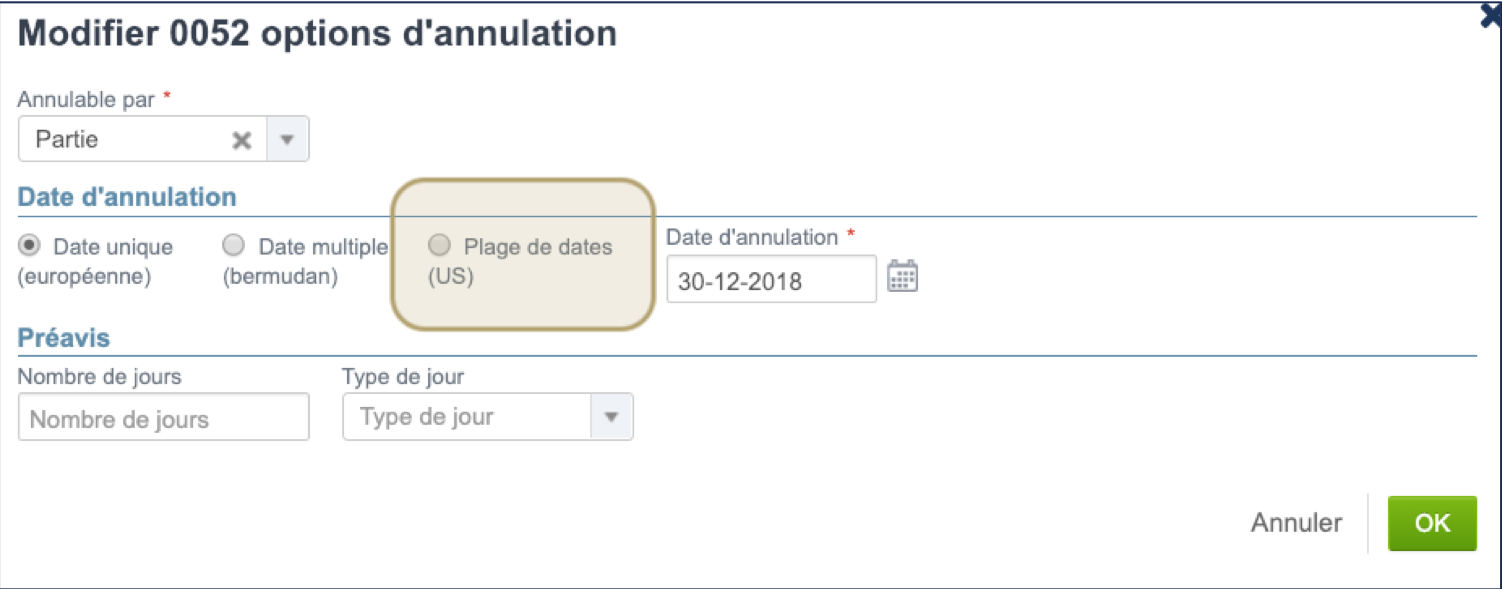
Task: Enable the Plage de dates (US) option
Action: tap(438, 245)
